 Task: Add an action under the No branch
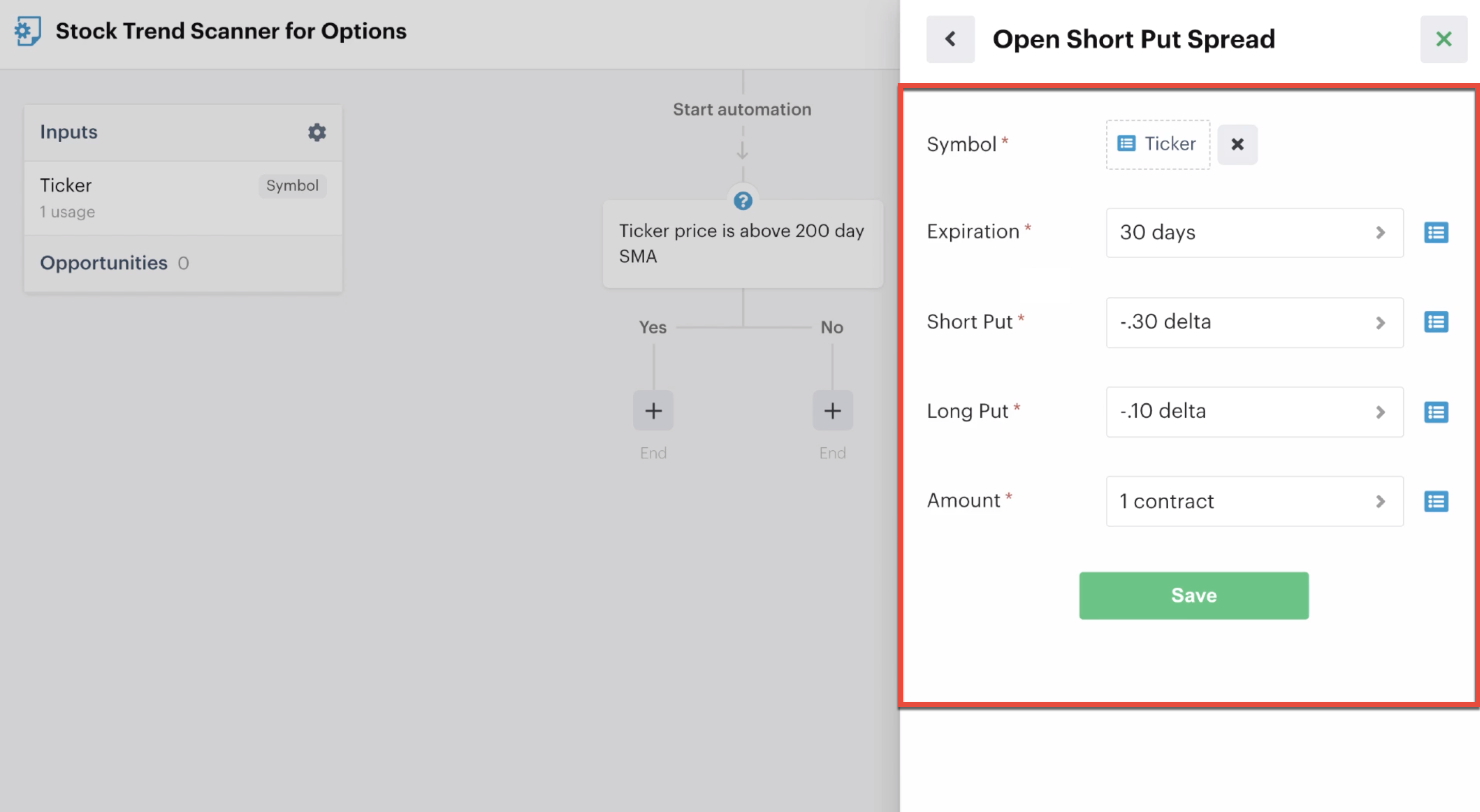pos(833,411)
